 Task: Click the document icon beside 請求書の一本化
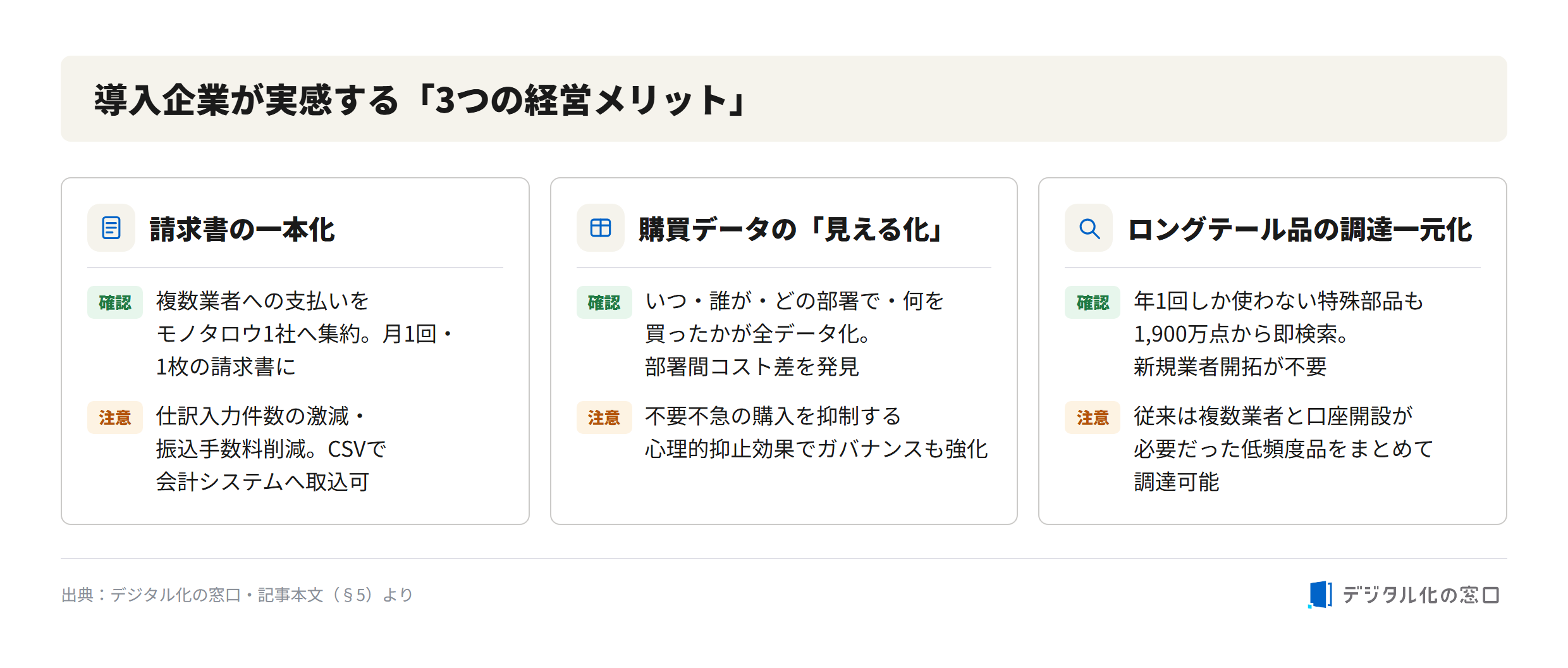[x=111, y=228]
